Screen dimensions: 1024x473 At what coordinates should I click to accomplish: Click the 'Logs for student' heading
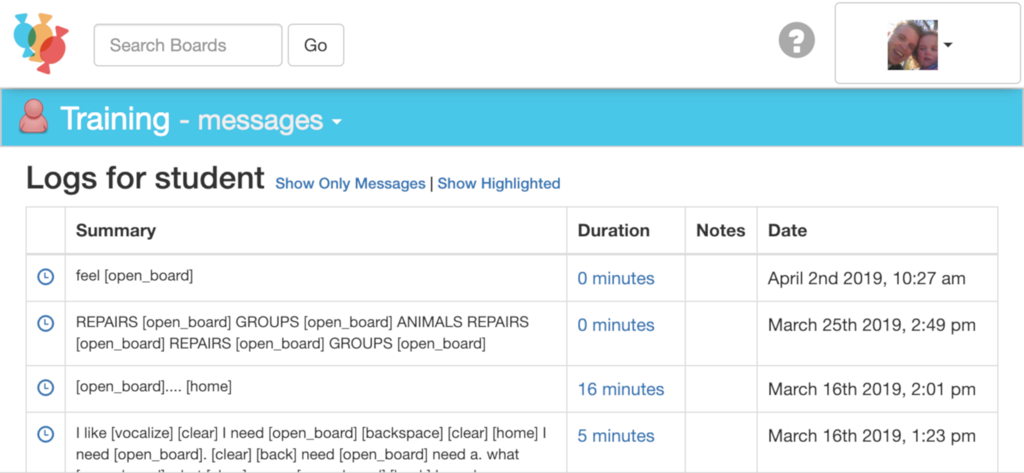[x=145, y=178]
